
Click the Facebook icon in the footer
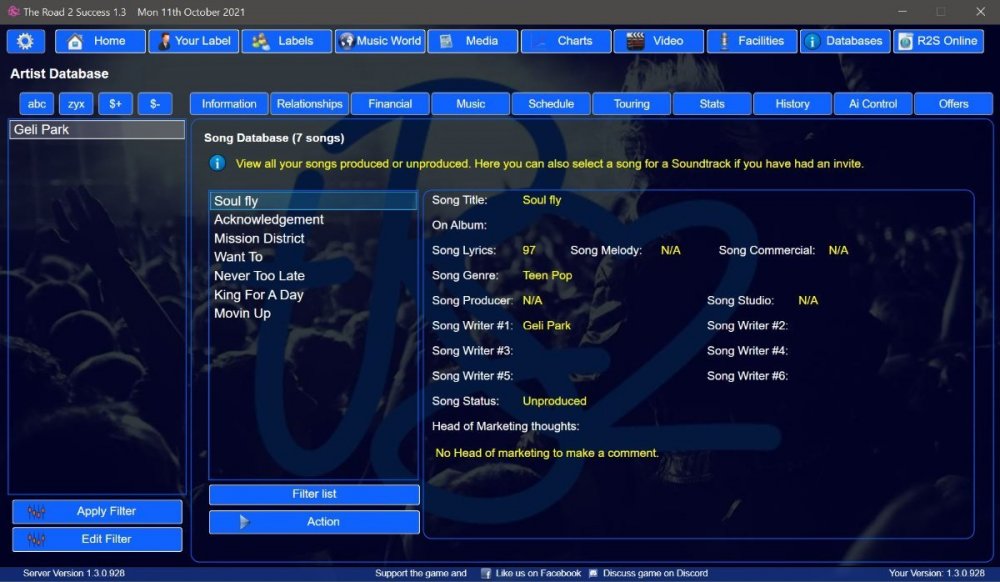point(486,573)
